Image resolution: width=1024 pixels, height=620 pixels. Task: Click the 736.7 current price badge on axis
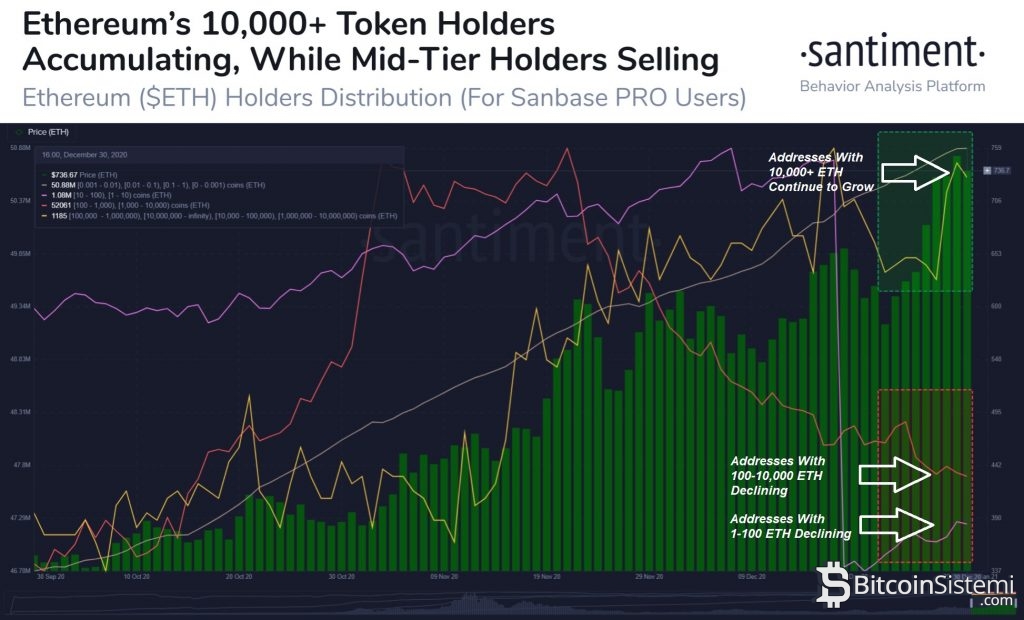coord(999,171)
